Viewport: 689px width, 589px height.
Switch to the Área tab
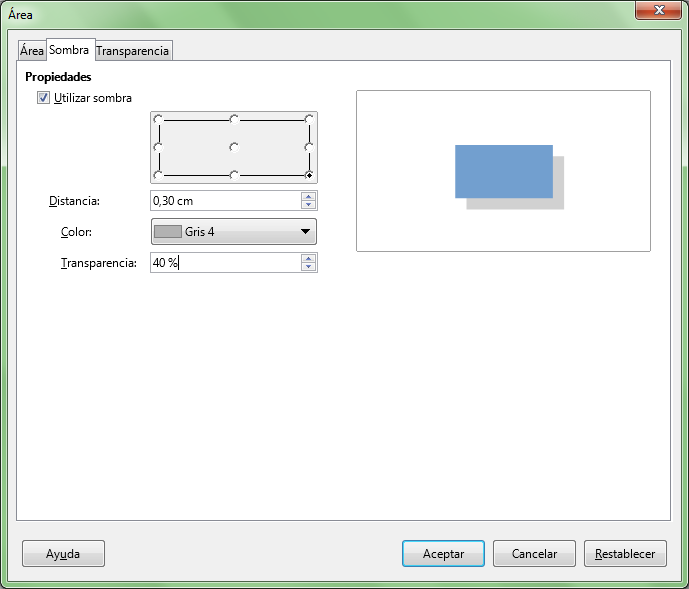pos(32,51)
